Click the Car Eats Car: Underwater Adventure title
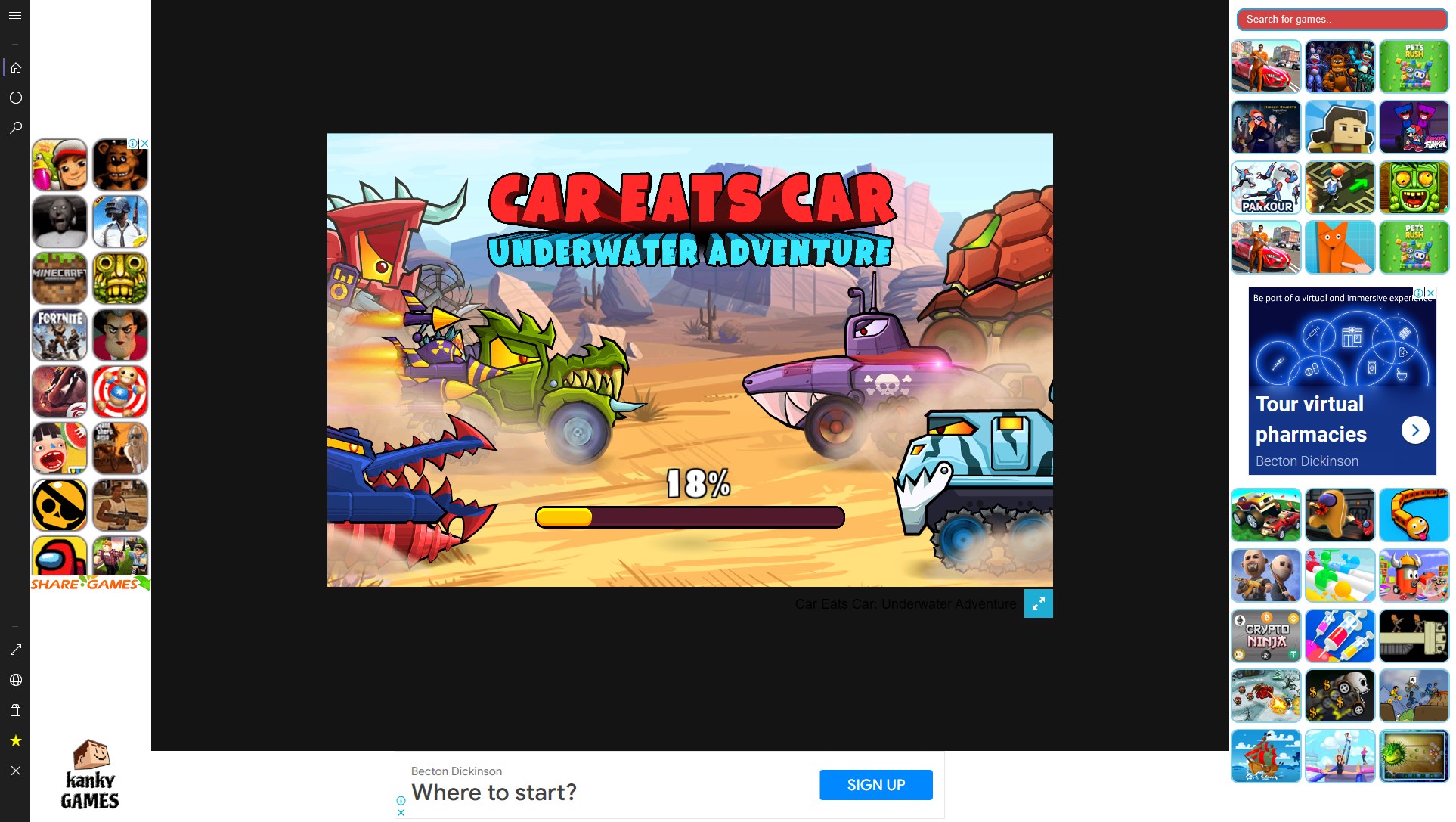Viewport: 1456px width, 822px height. pos(906,604)
